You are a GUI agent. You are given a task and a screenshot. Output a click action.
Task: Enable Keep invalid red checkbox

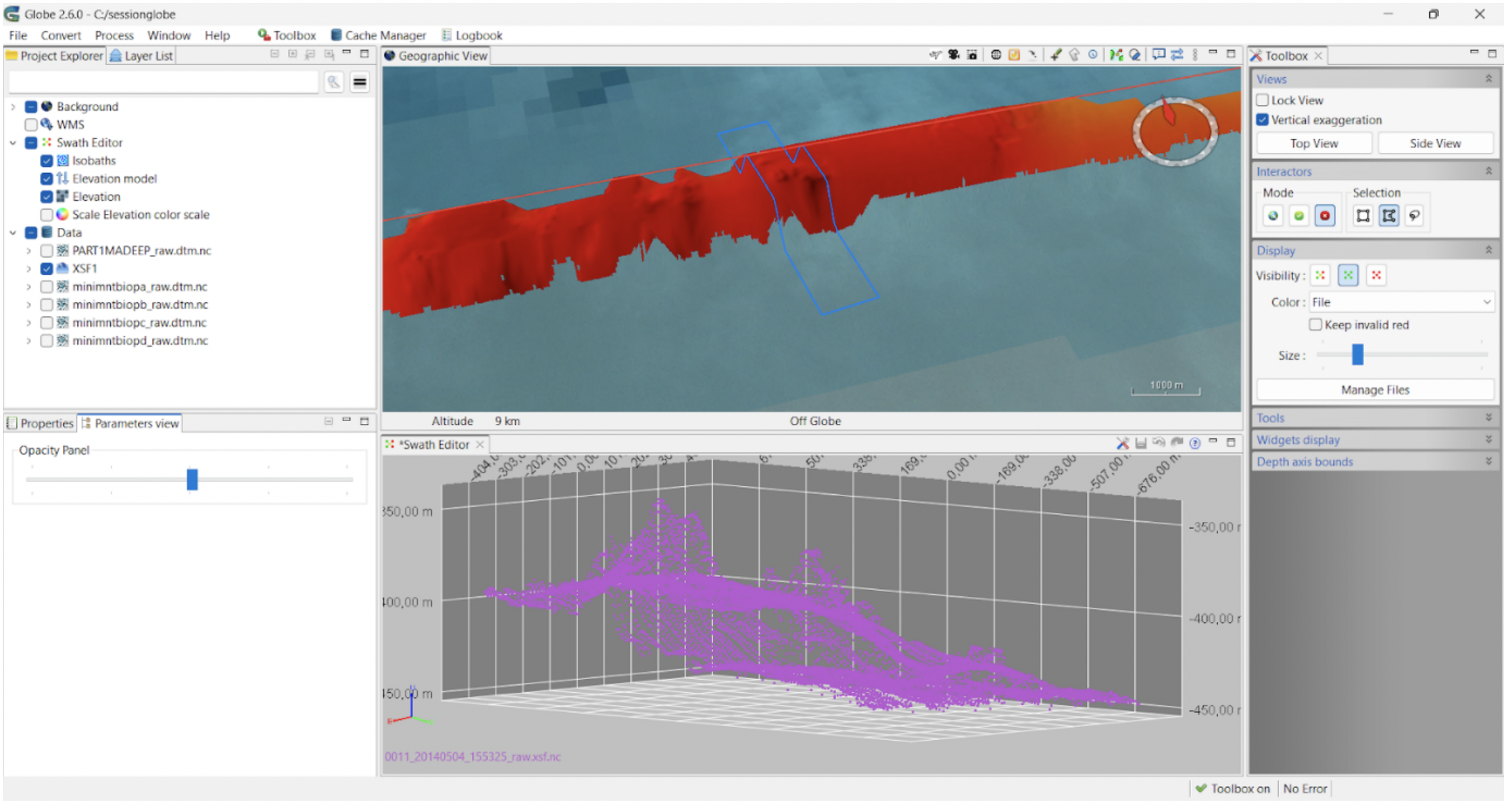1315,325
